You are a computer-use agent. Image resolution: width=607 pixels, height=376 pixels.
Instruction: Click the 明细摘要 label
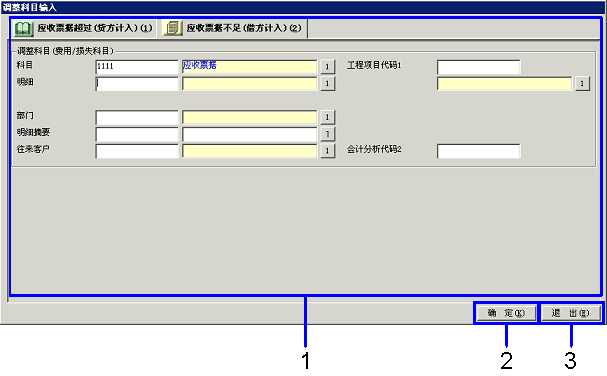(33, 132)
